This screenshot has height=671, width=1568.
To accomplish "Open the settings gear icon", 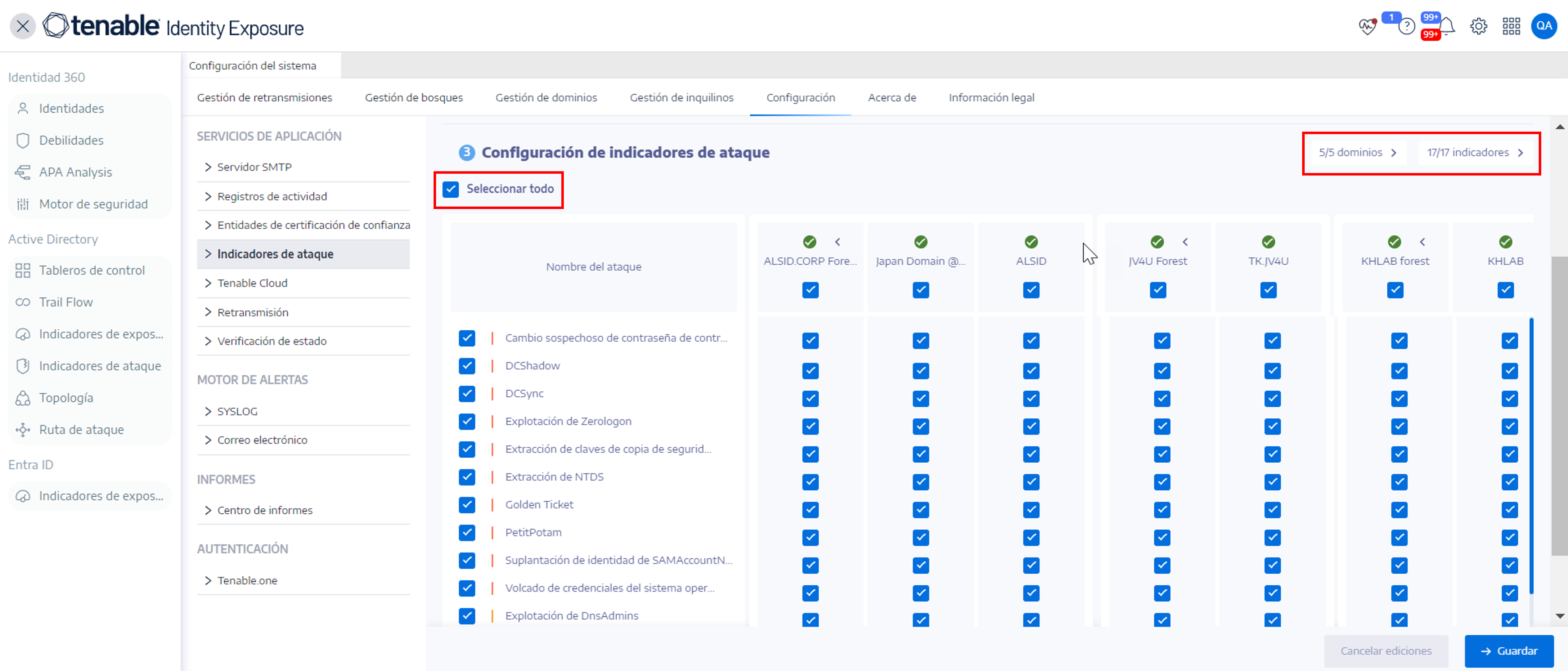I will [1478, 27].
